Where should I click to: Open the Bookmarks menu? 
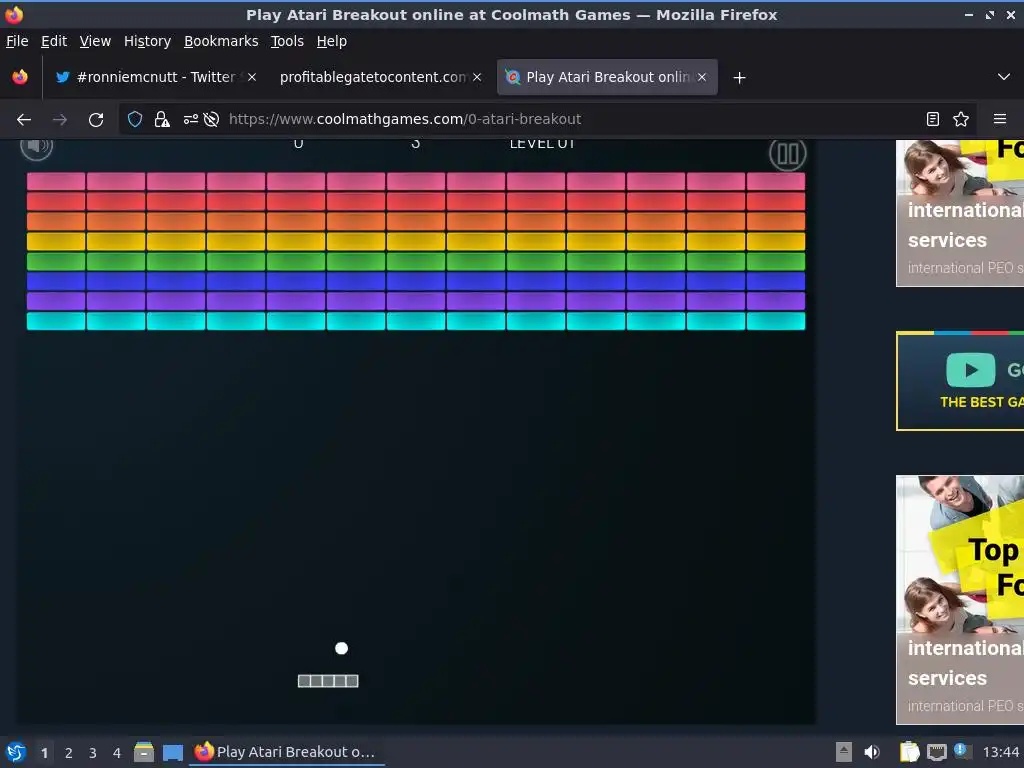[x=221, y=41]
